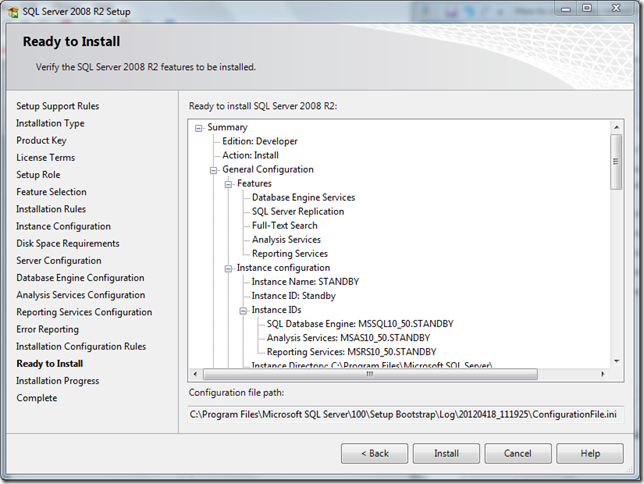Select the Analysis Services Configuration step
Screen dimensions: 644x484
[x=80, y=295]
